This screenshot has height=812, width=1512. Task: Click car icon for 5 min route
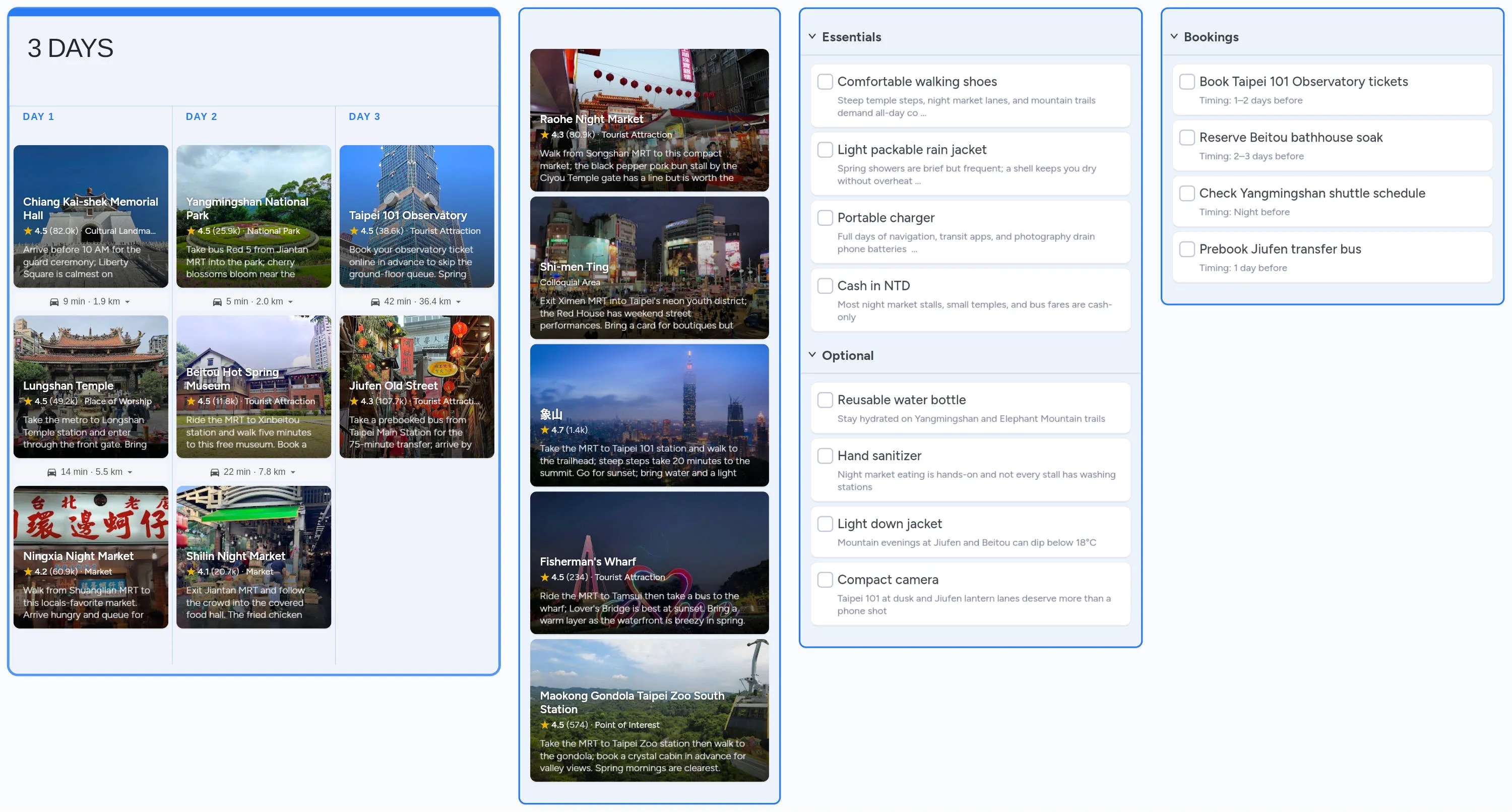click(x=217, y=302)
